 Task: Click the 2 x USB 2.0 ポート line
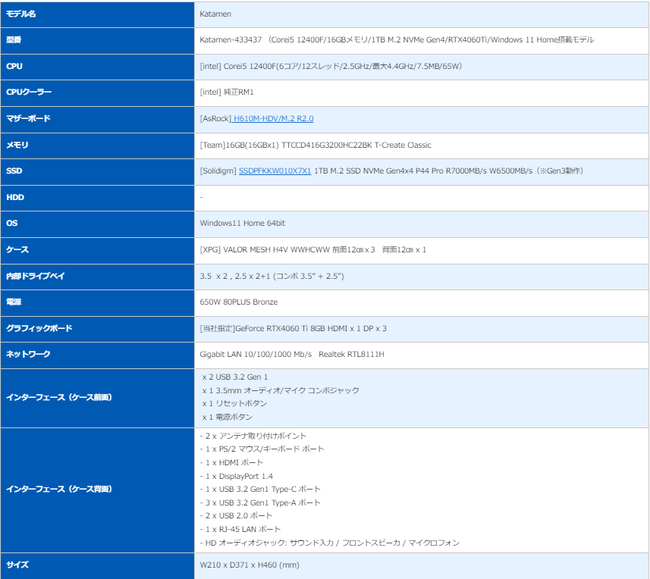click(236, 516)
